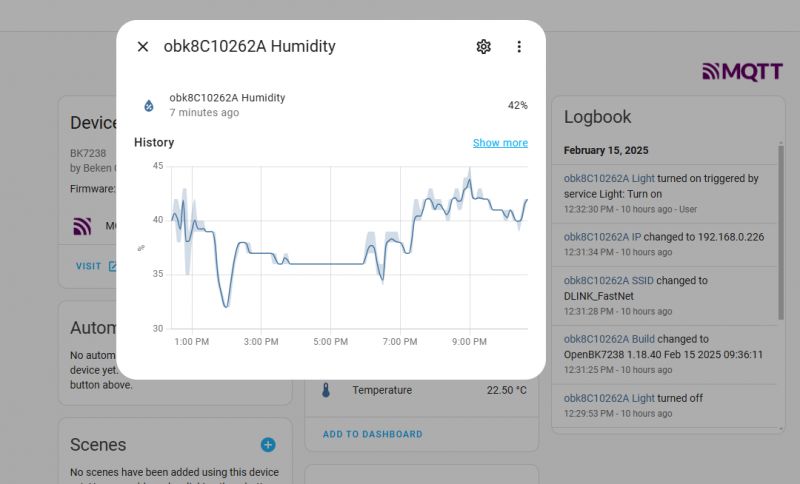Click the Temperature thermometer icon
The width and height of the screenshot is (800, 484).
[x=325, y=390]
